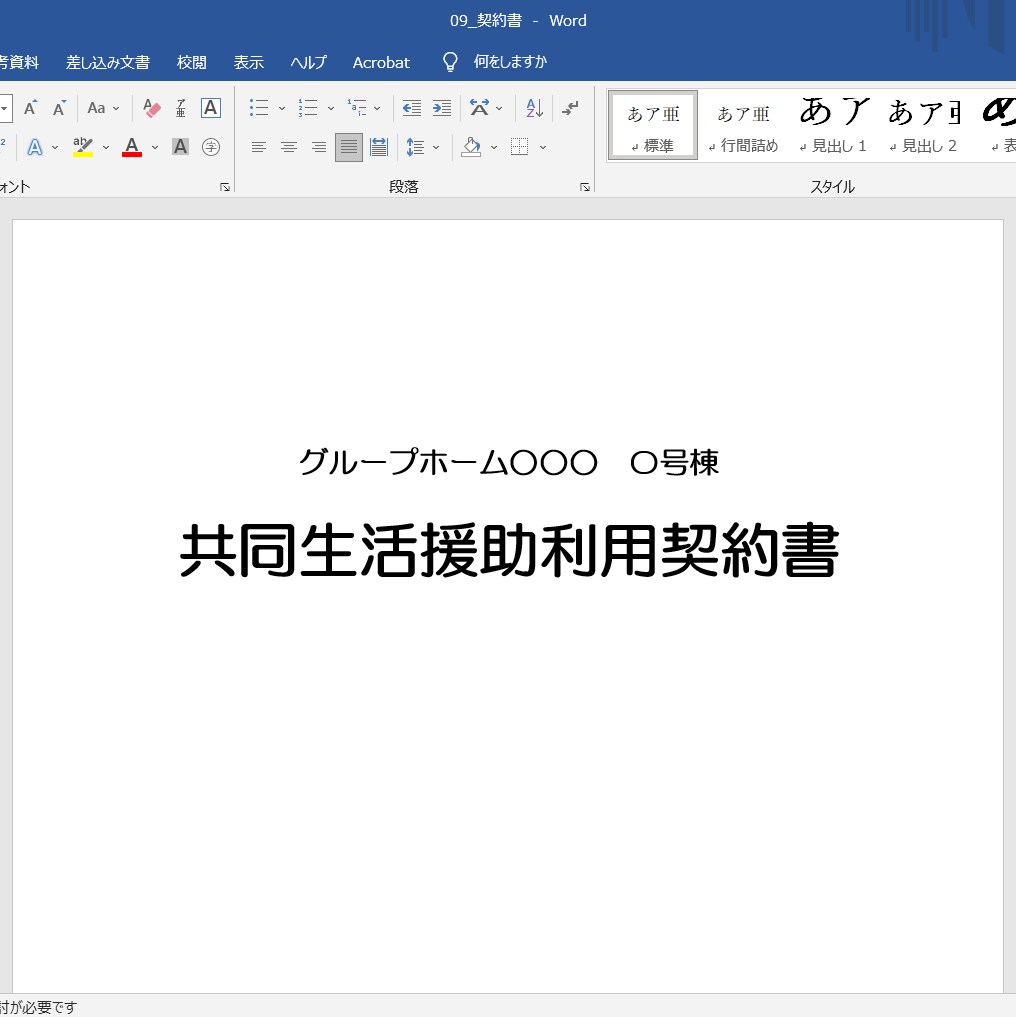1016x1017 pixels.
Task: Apply the 行間詰め style
Action: click(743, 125)
